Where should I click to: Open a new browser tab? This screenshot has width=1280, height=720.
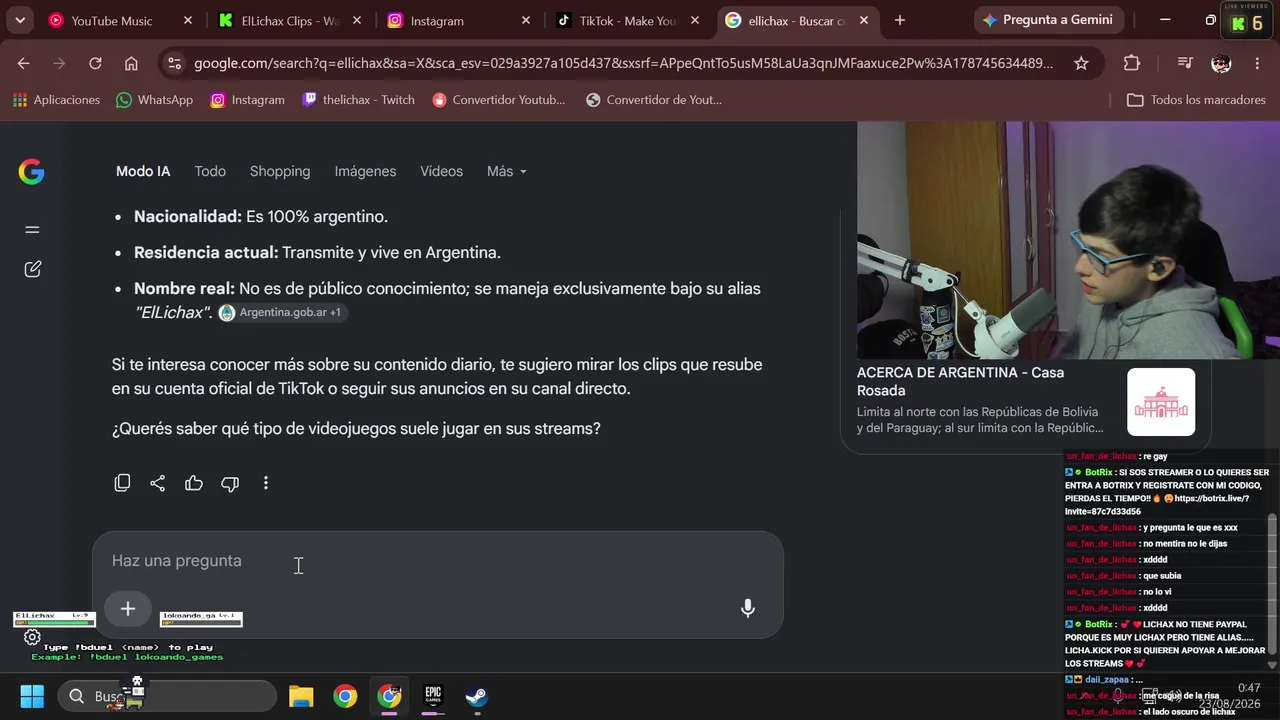900,20
